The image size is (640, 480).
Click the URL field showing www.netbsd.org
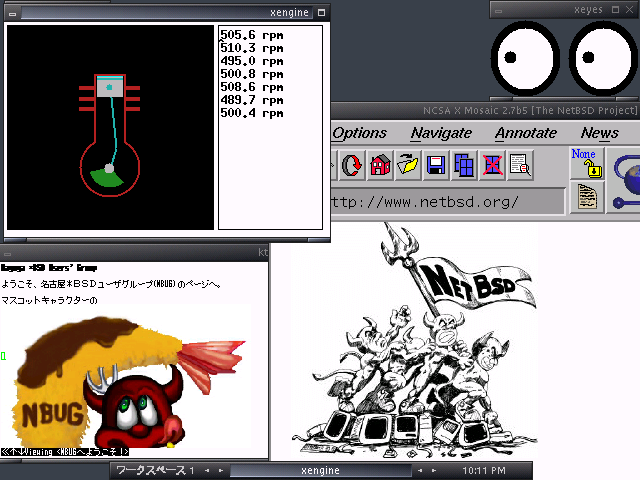[x=448, y=202]
